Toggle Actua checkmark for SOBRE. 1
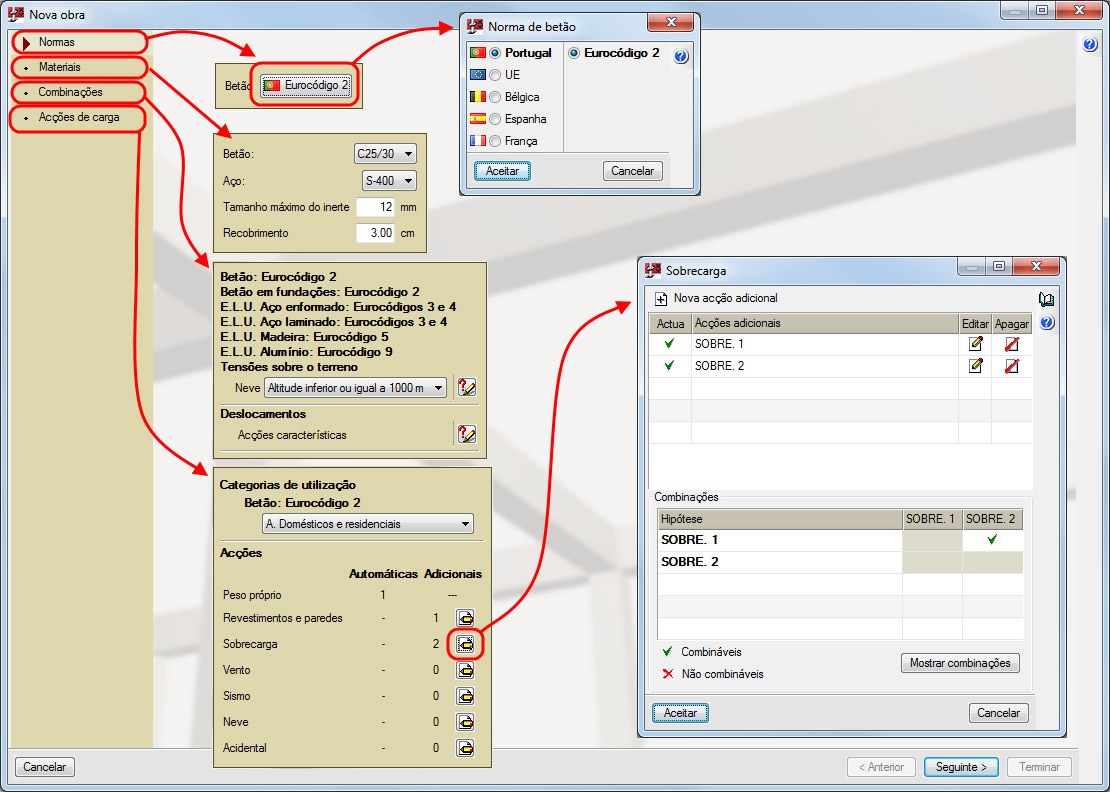Image resolution: width=1110 pixels, height=792 pixels. (670, 344)
